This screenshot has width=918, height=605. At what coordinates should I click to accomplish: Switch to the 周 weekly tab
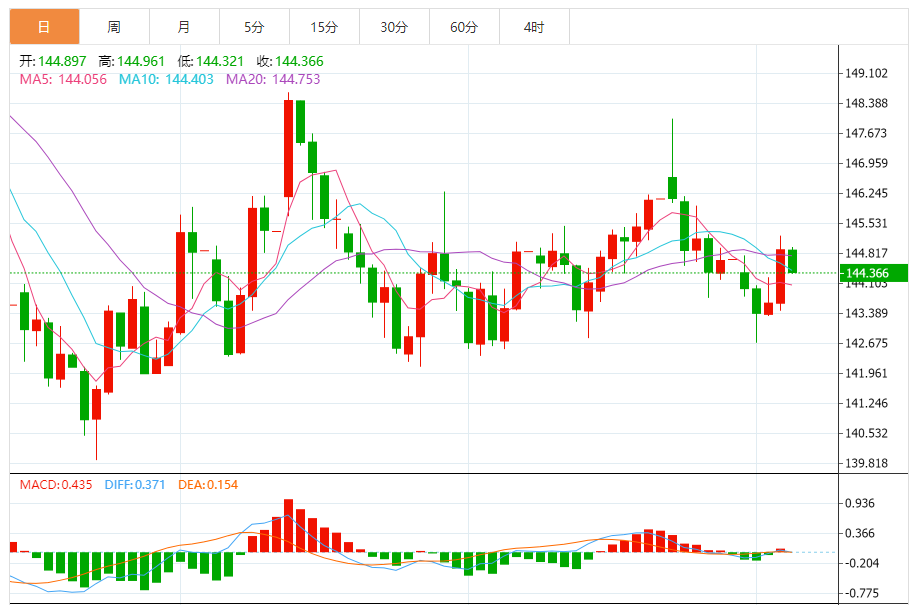(114, 27)
